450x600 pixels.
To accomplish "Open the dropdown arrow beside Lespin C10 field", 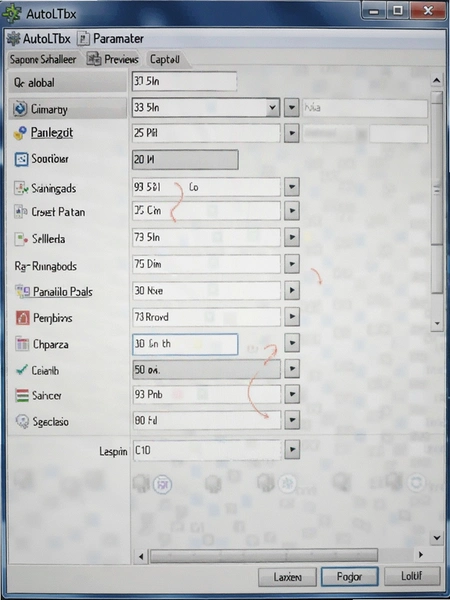I will [x=292, y=450].
